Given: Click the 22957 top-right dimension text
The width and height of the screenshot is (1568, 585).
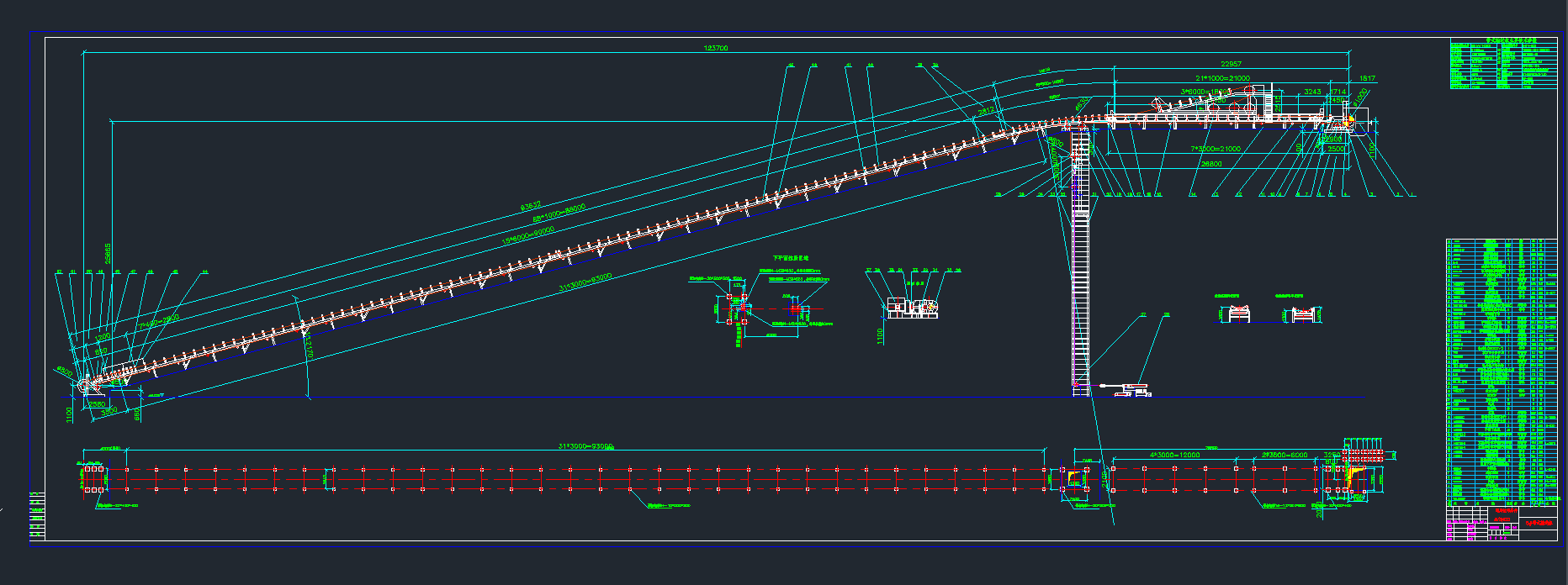Looking at the screenshot, I should tap(1231, 64).
